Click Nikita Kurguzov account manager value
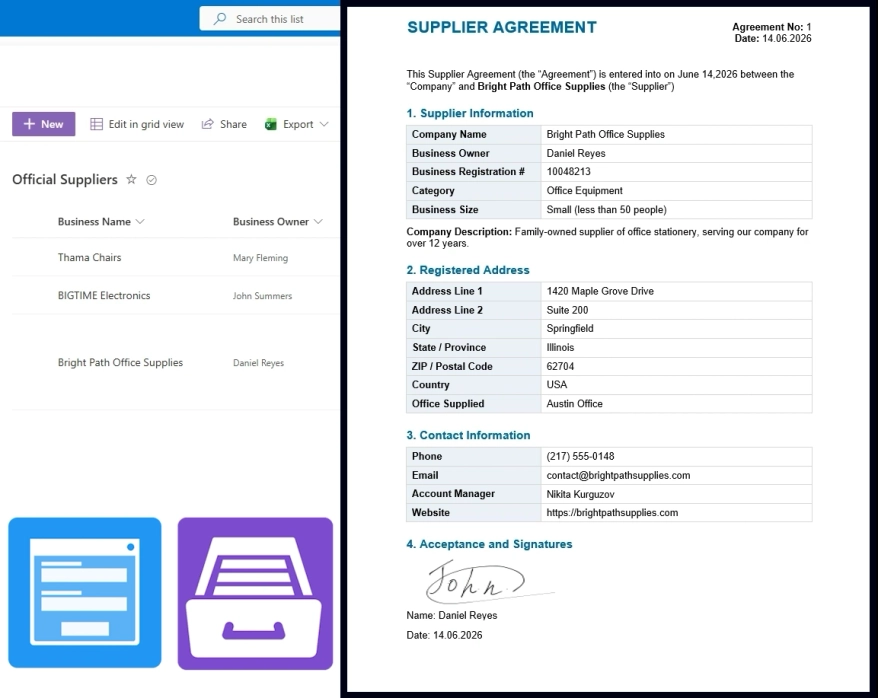Viewport: 878px width, 698px height. click(581, 494)
